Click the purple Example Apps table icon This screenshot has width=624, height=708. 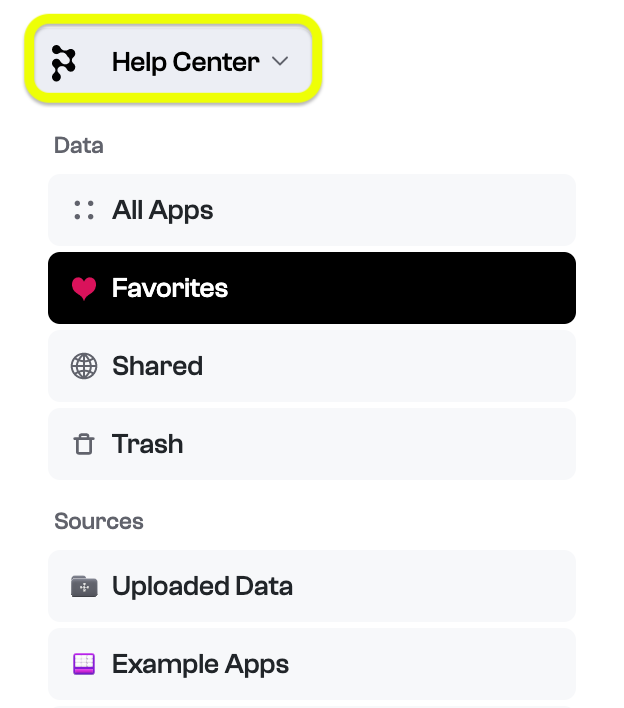[84, 664]
